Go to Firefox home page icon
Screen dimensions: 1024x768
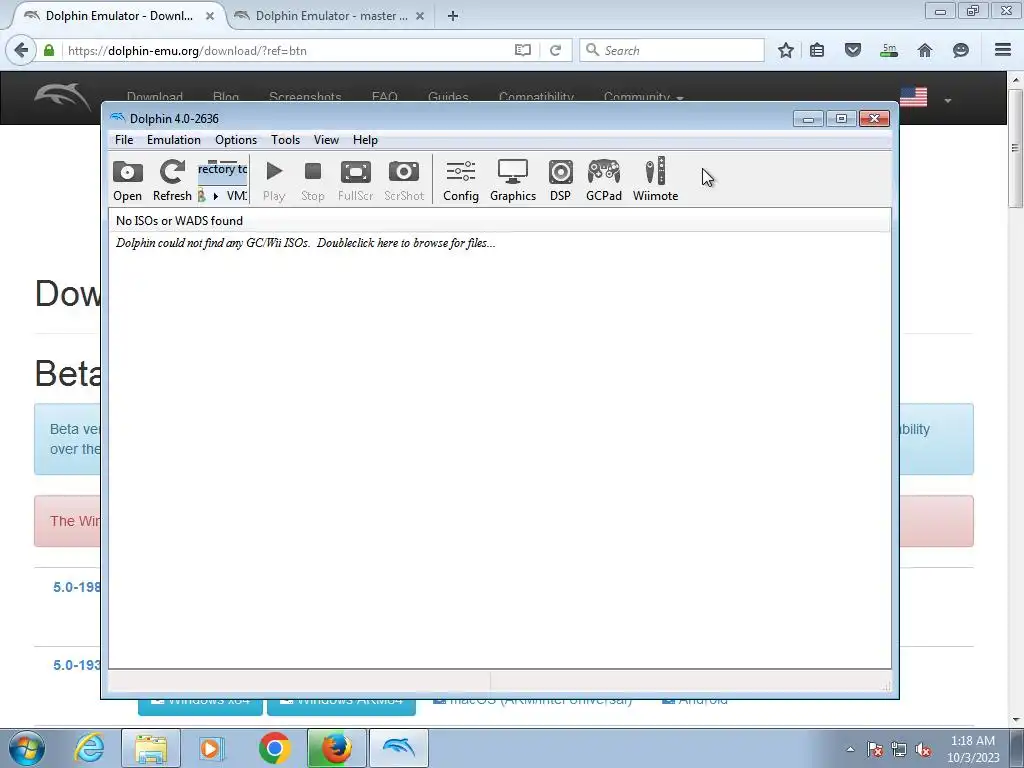point(925,50)
